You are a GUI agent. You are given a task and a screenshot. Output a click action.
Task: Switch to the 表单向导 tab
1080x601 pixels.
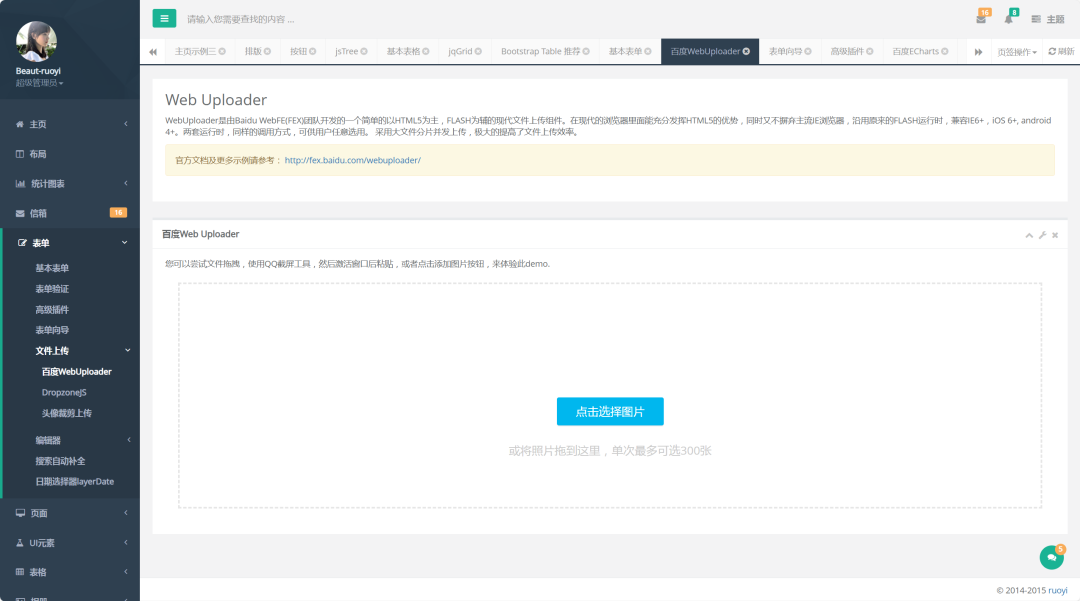pos(785,52)
